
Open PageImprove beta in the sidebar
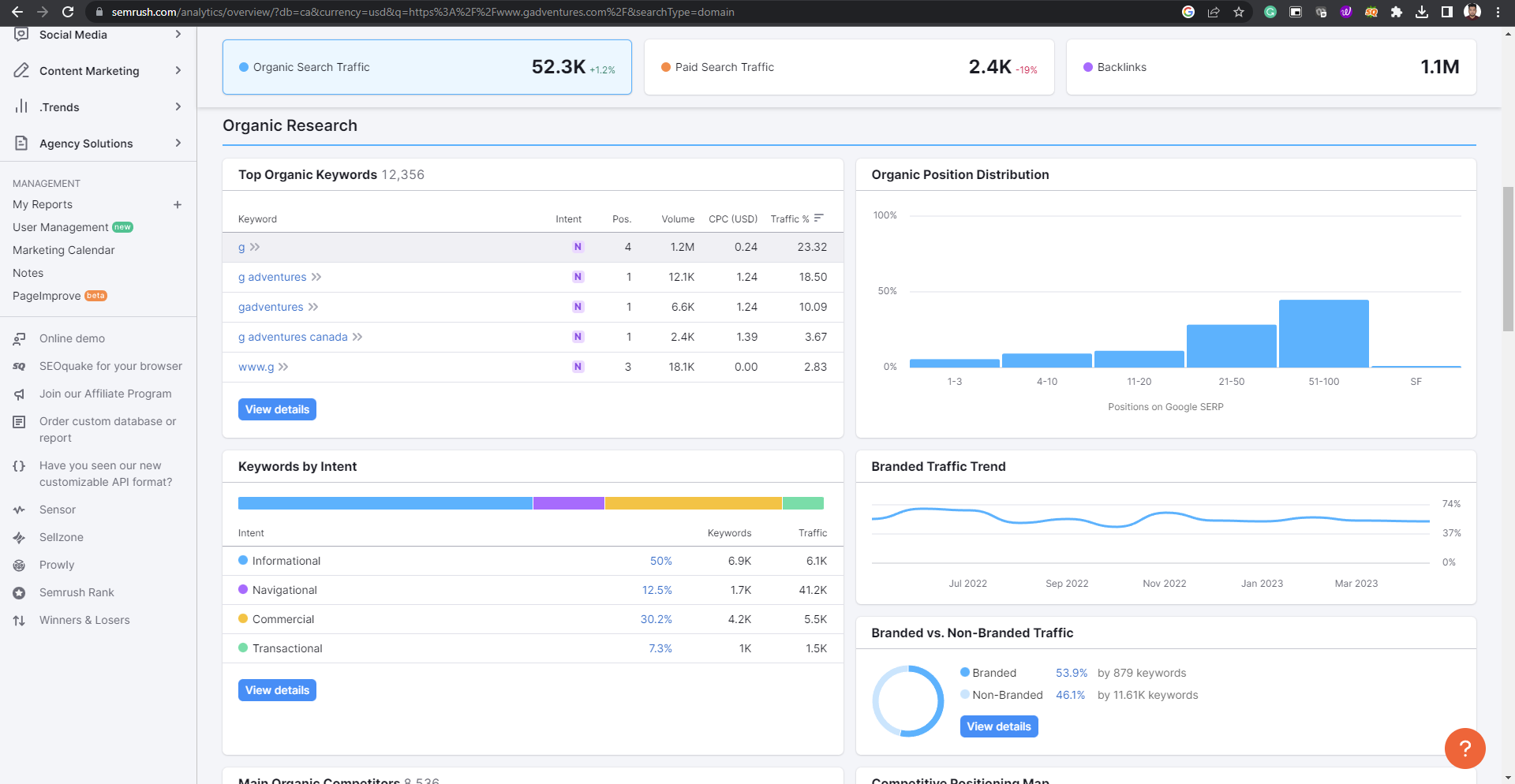tap(47, 296)
